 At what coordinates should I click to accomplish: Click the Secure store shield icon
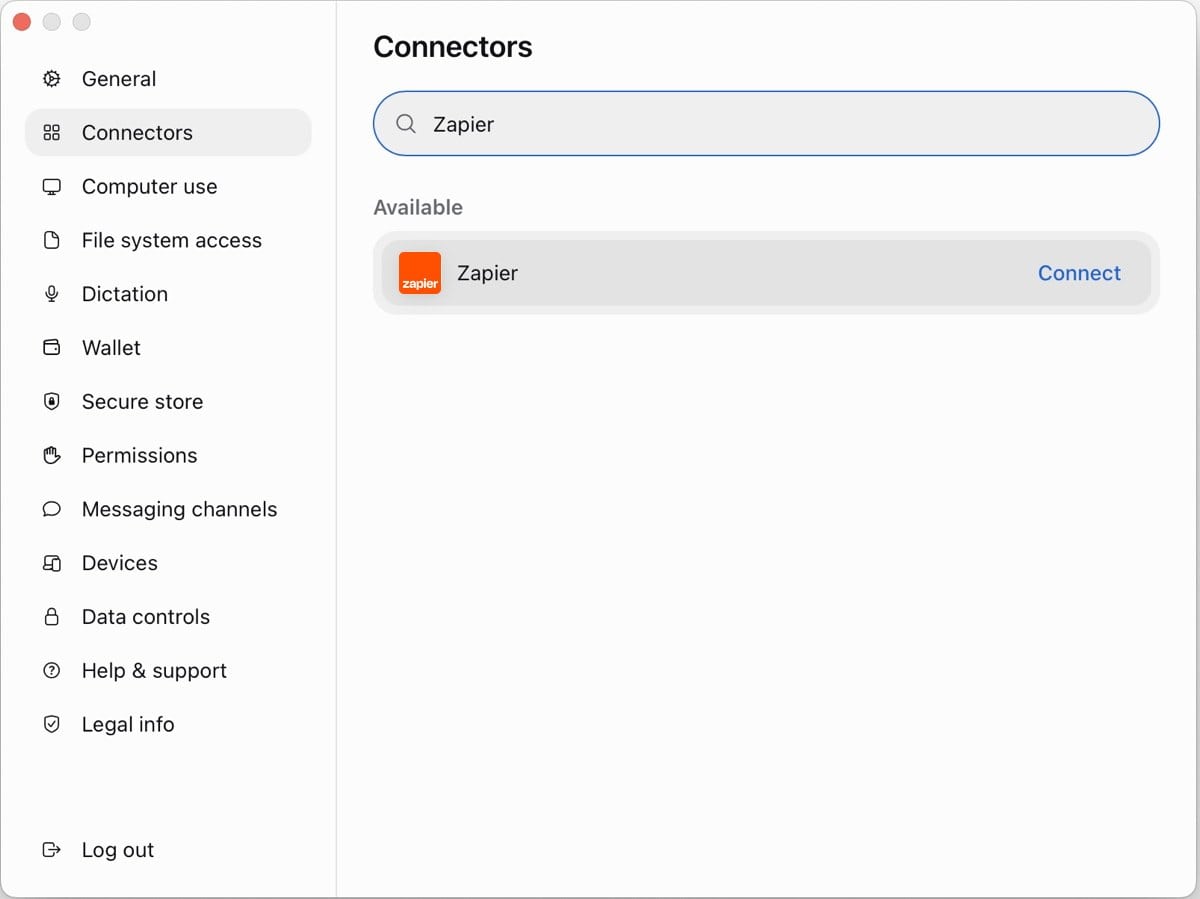52,402
